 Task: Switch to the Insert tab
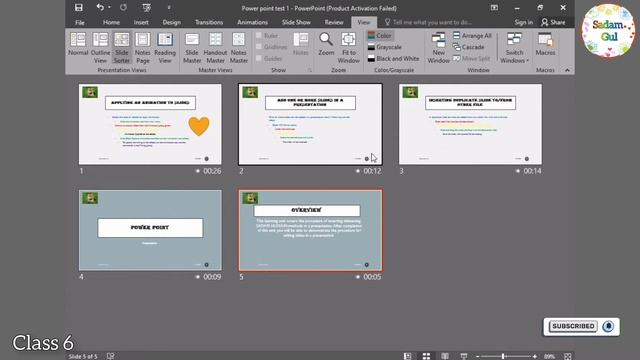coord(141,22)
